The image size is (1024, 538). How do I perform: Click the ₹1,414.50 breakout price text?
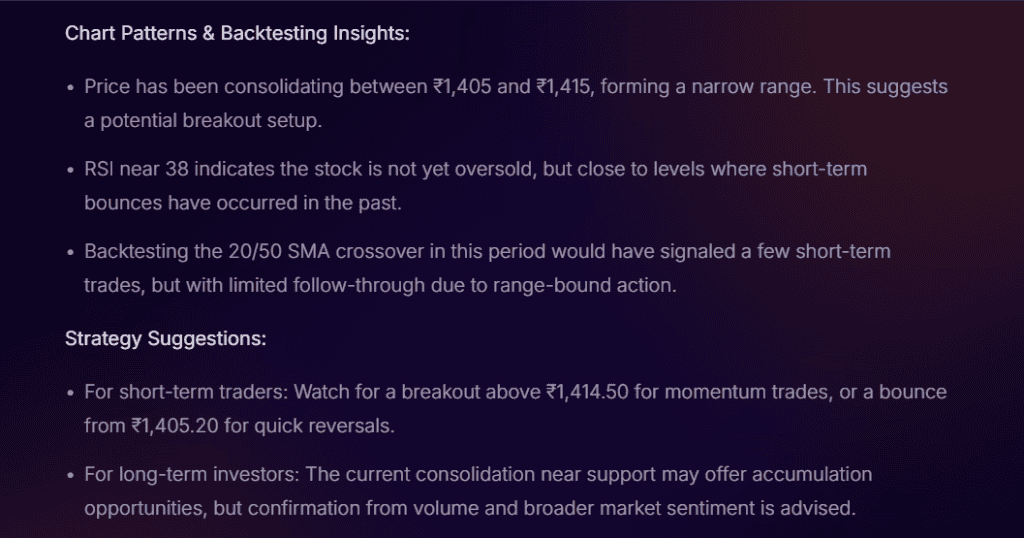pos(587,392)
